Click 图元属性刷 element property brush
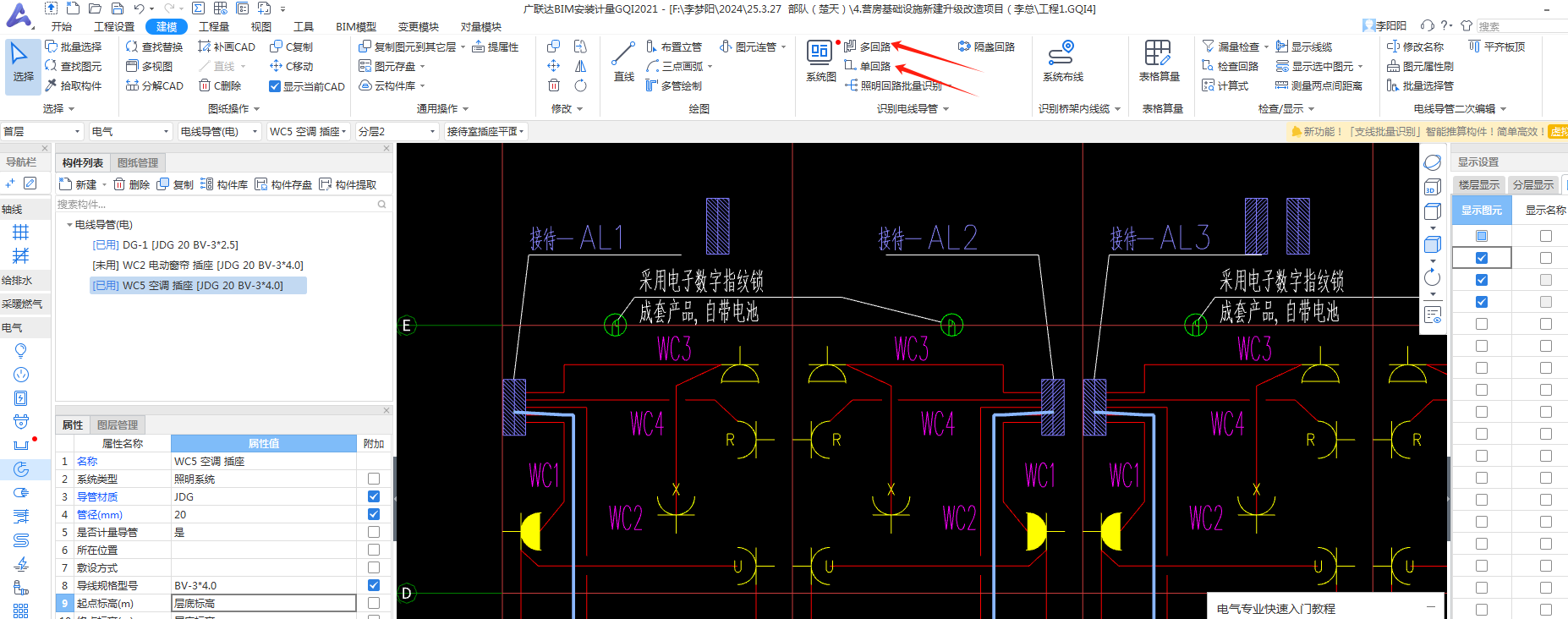 click(1420, 66)
